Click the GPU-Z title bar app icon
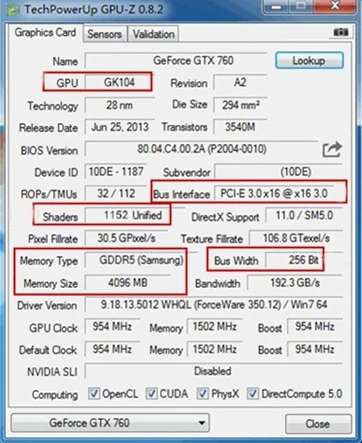The image size is (362, 443). click(x=14, y=10)
